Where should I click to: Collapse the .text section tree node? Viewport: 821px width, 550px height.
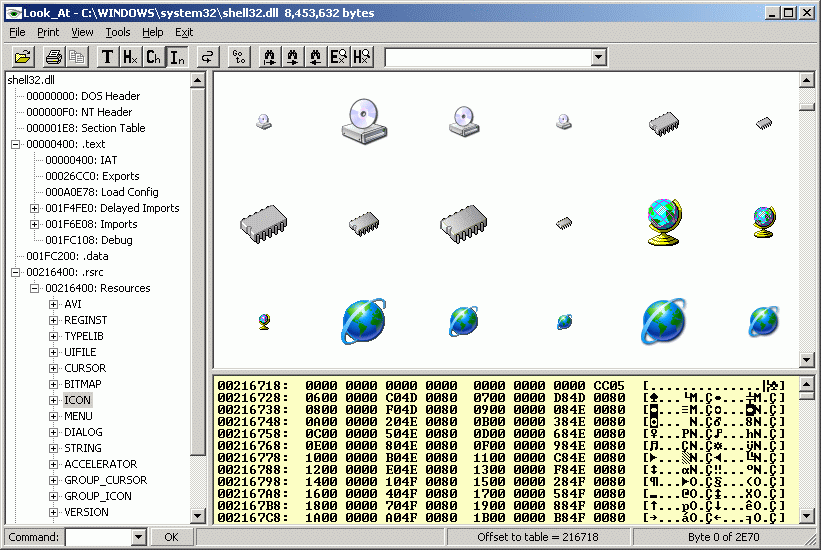(16, 144)
